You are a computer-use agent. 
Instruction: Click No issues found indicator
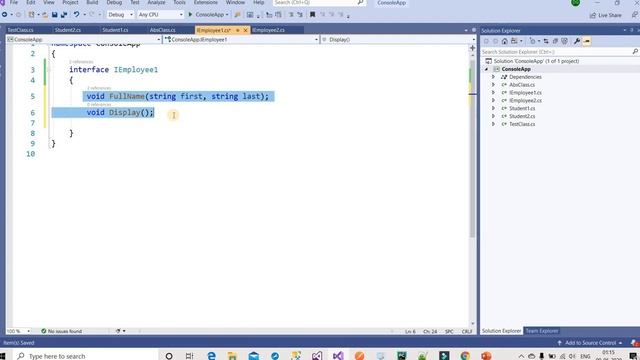pos(62,331)
